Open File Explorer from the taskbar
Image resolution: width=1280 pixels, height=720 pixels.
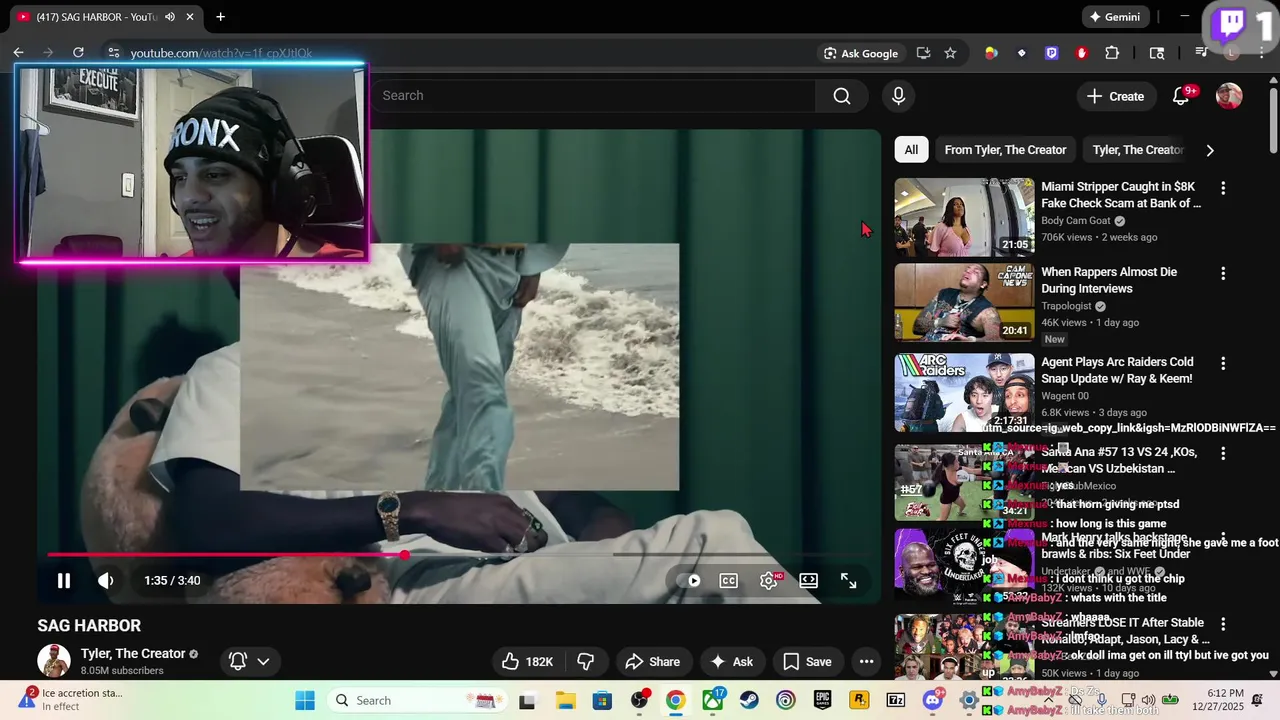(565, 700)
